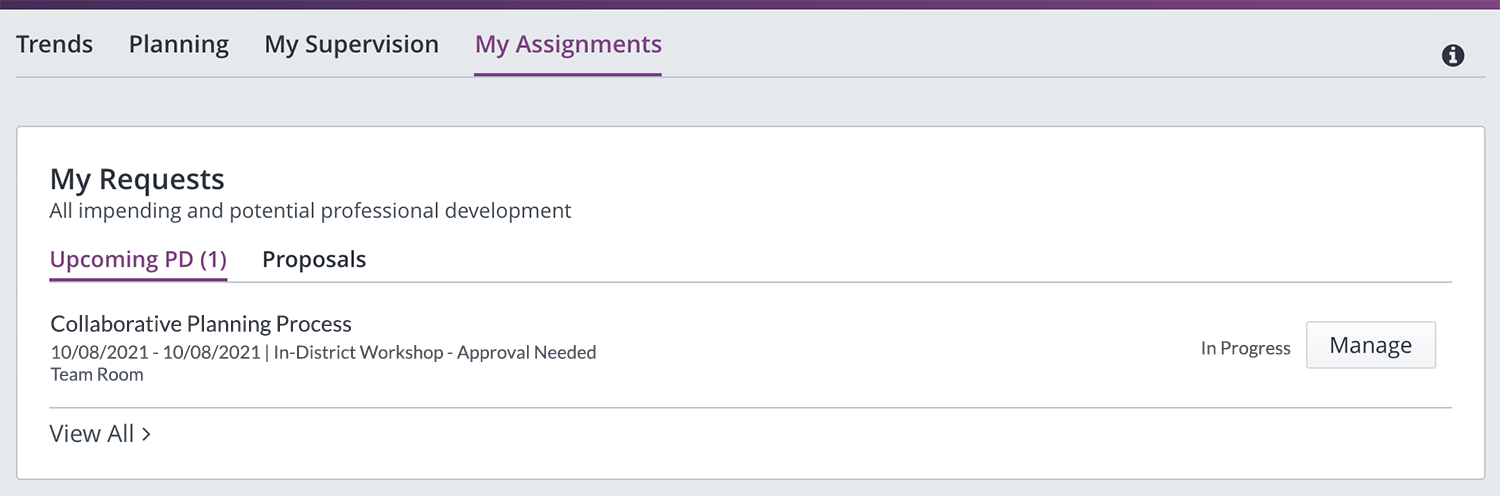
Task: Click the In Progress status label
Action: tap(1246, 349)
